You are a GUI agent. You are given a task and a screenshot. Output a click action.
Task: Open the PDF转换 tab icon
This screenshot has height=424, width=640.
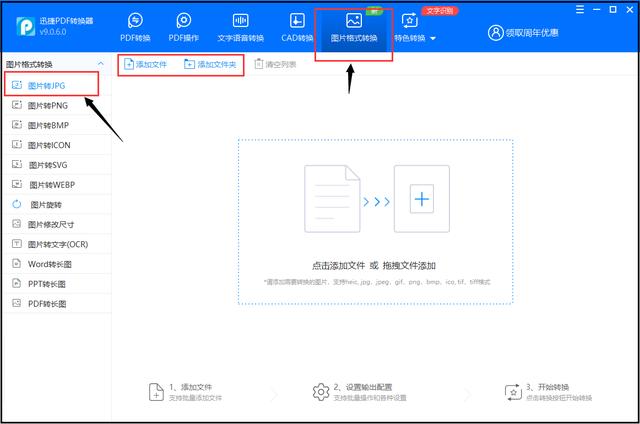pyautogui.click(x=135, y=20)
